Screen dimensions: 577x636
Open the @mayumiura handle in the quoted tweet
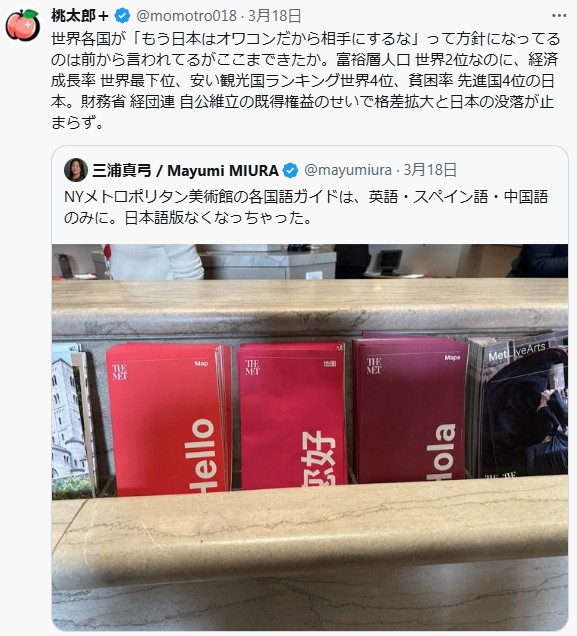point(348,170)
